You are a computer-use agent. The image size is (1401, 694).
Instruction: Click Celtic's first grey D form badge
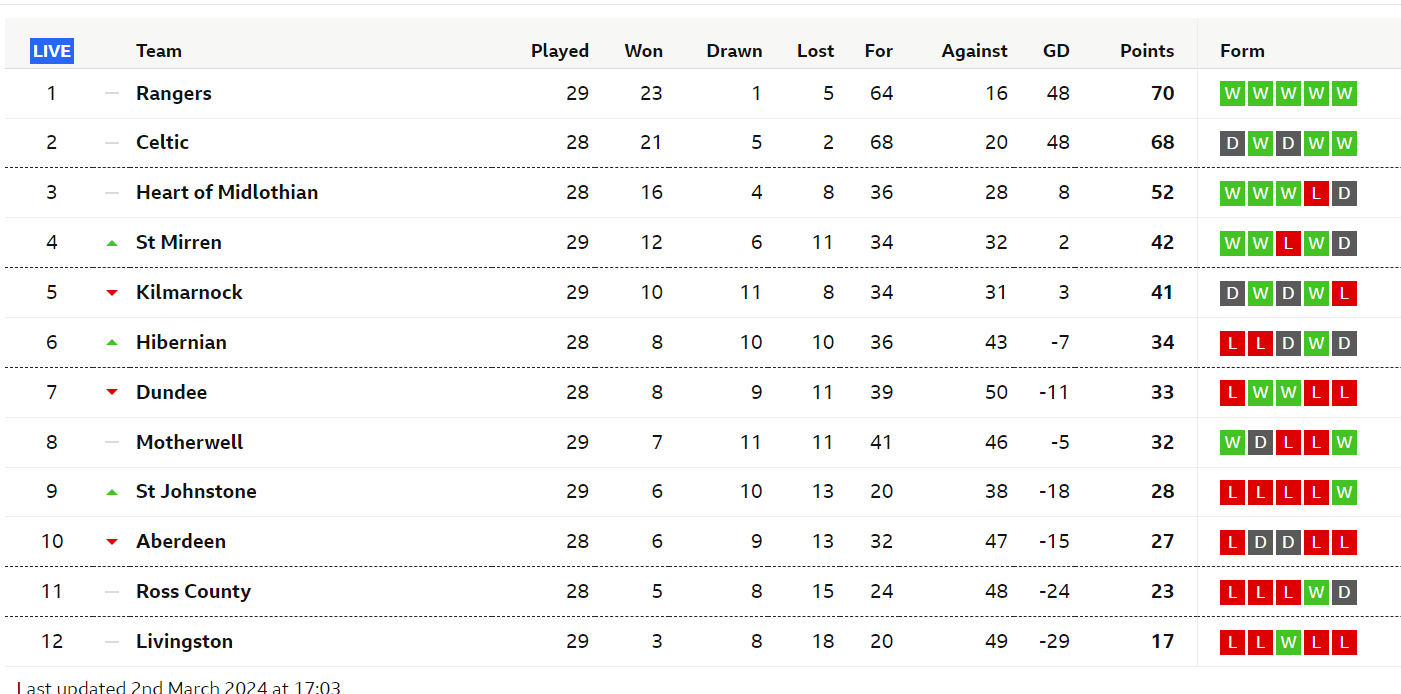tap(1232, 143)
